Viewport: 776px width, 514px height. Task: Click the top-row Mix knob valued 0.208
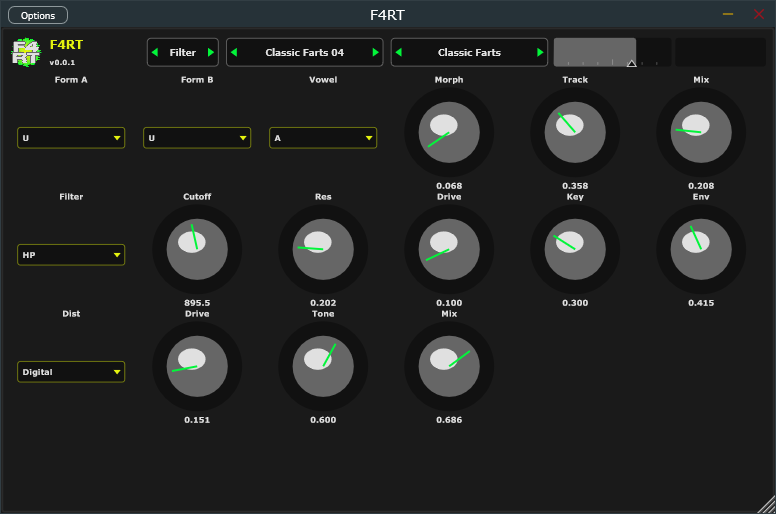pyautogui.click(x=701, y=133)
